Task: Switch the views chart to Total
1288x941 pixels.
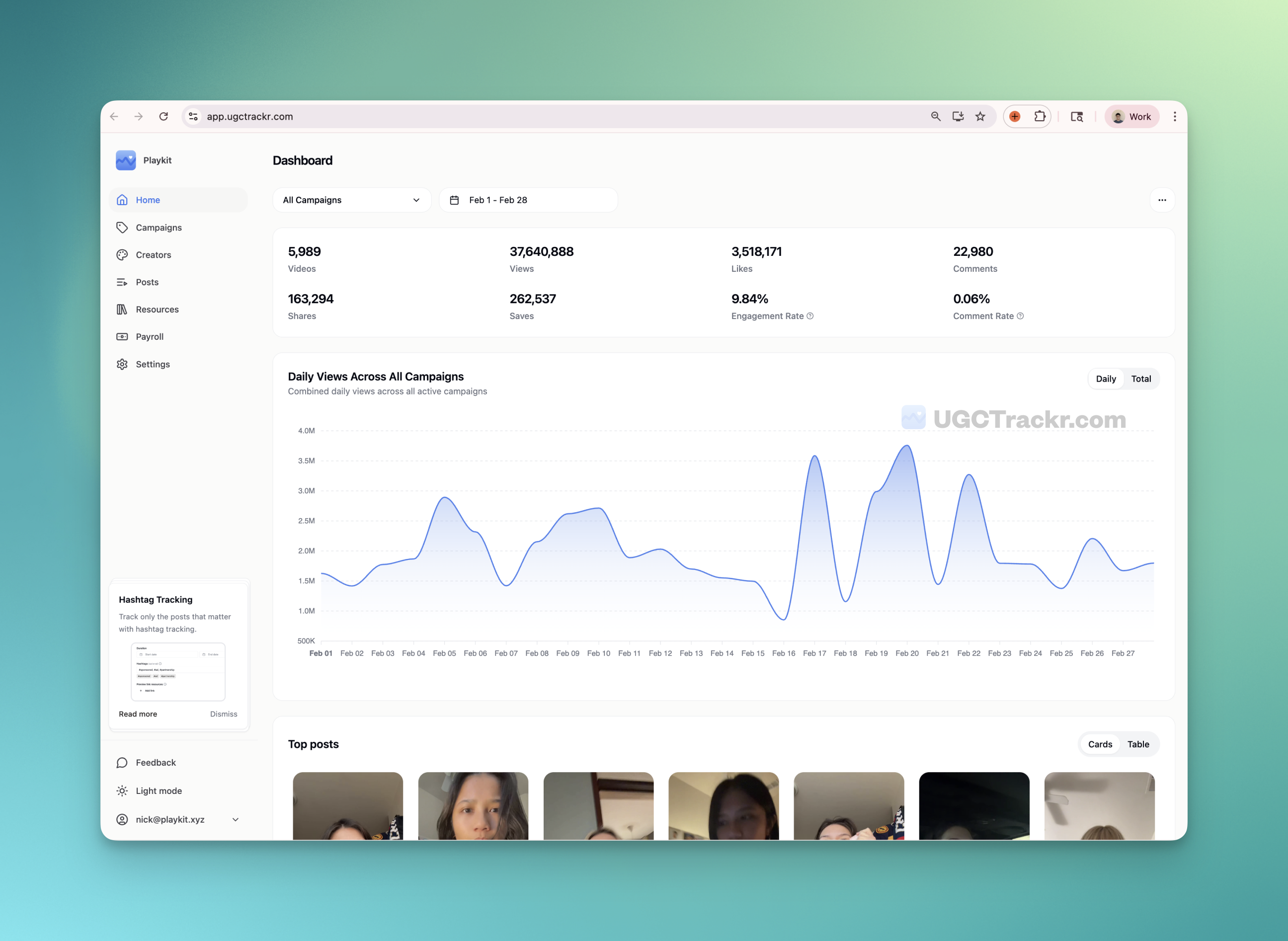Action: tap(1141, 378)
